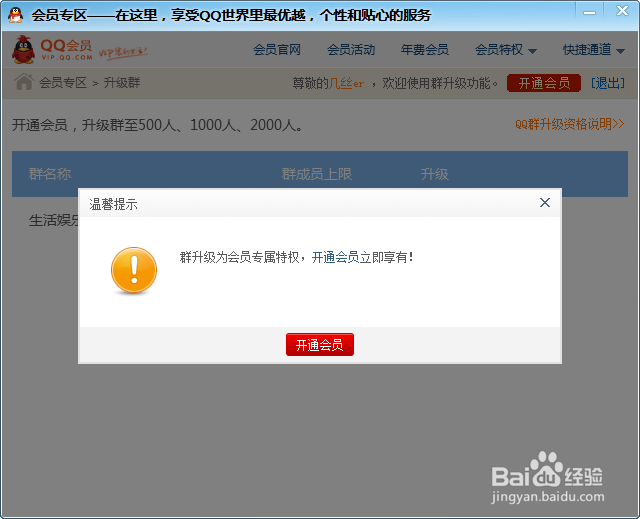Screen dimensions: 640x519
Task: Click the 几丝er username link
Action: click(x=346, y=83)
